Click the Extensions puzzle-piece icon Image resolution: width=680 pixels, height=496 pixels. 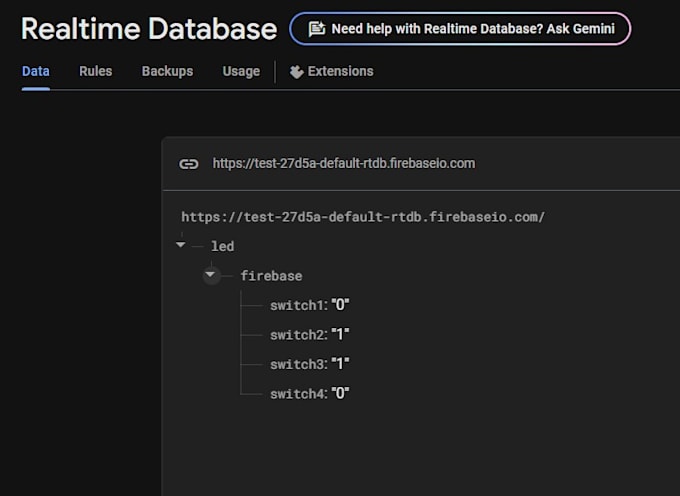point(296,72)
